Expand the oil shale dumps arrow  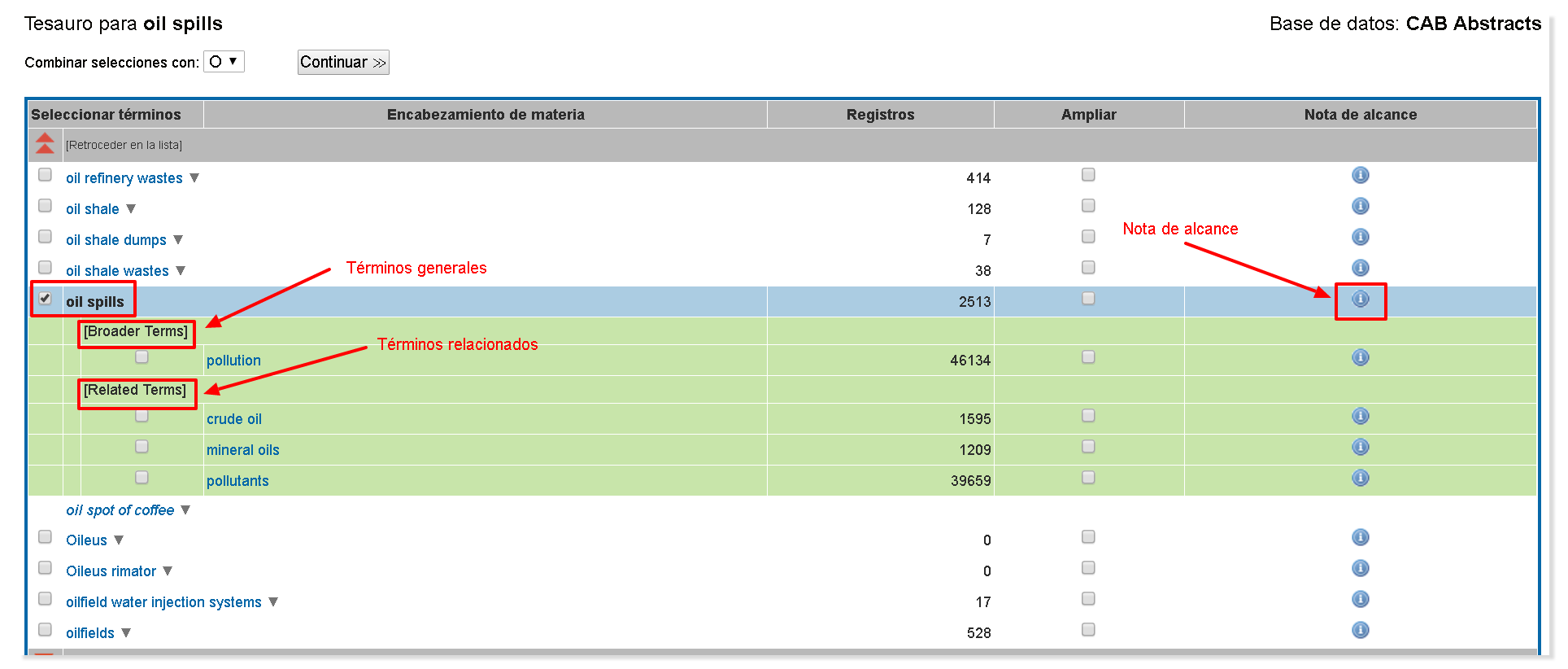point(178,239)
